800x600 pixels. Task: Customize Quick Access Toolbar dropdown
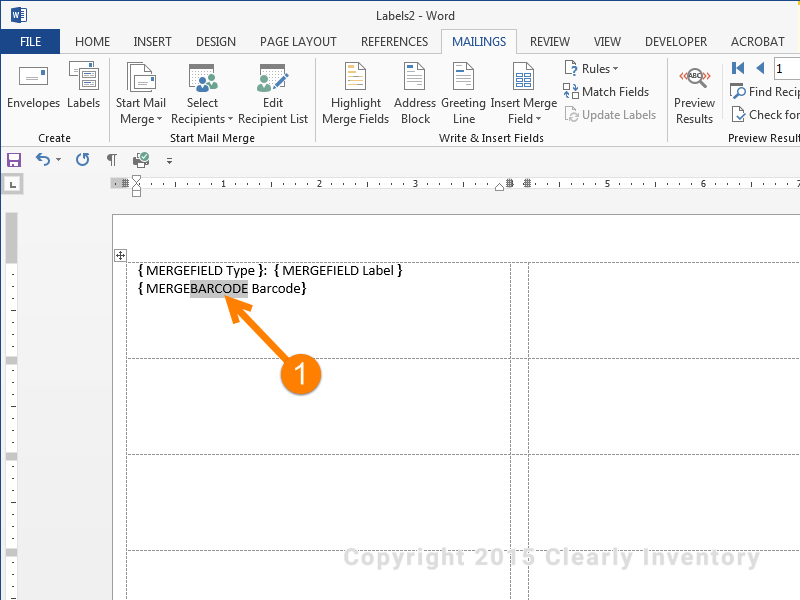pos(169,161)
